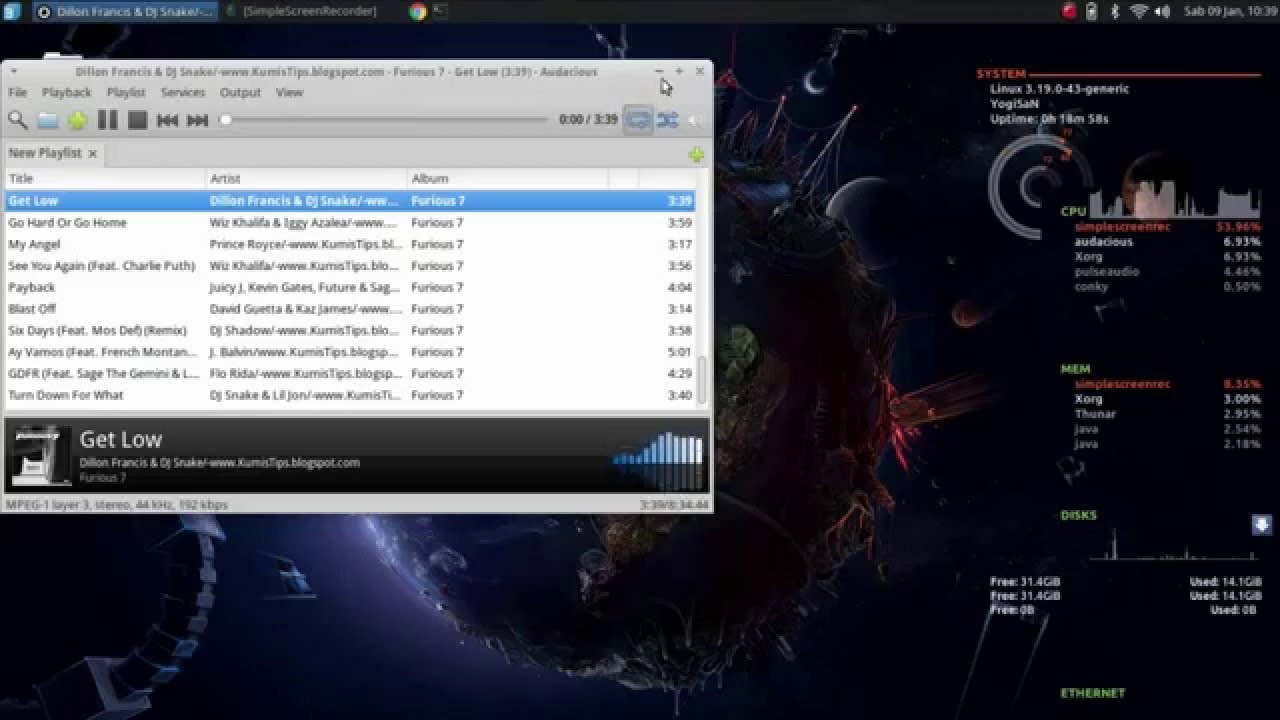Click Prince Royce artist cell
The width and height of the screenshot is (1280, 720).
[306, 244]
